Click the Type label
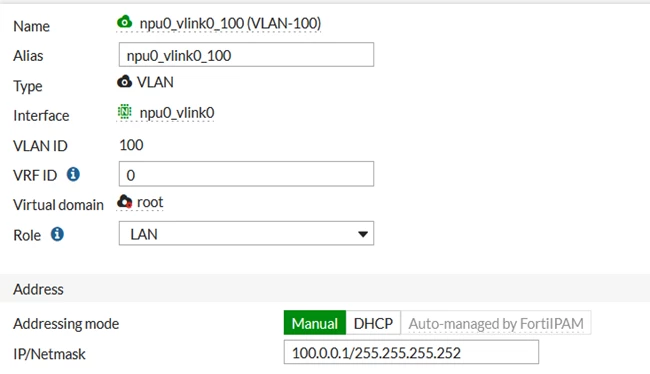This screenshot has height=374, width=650. [28, 86]
